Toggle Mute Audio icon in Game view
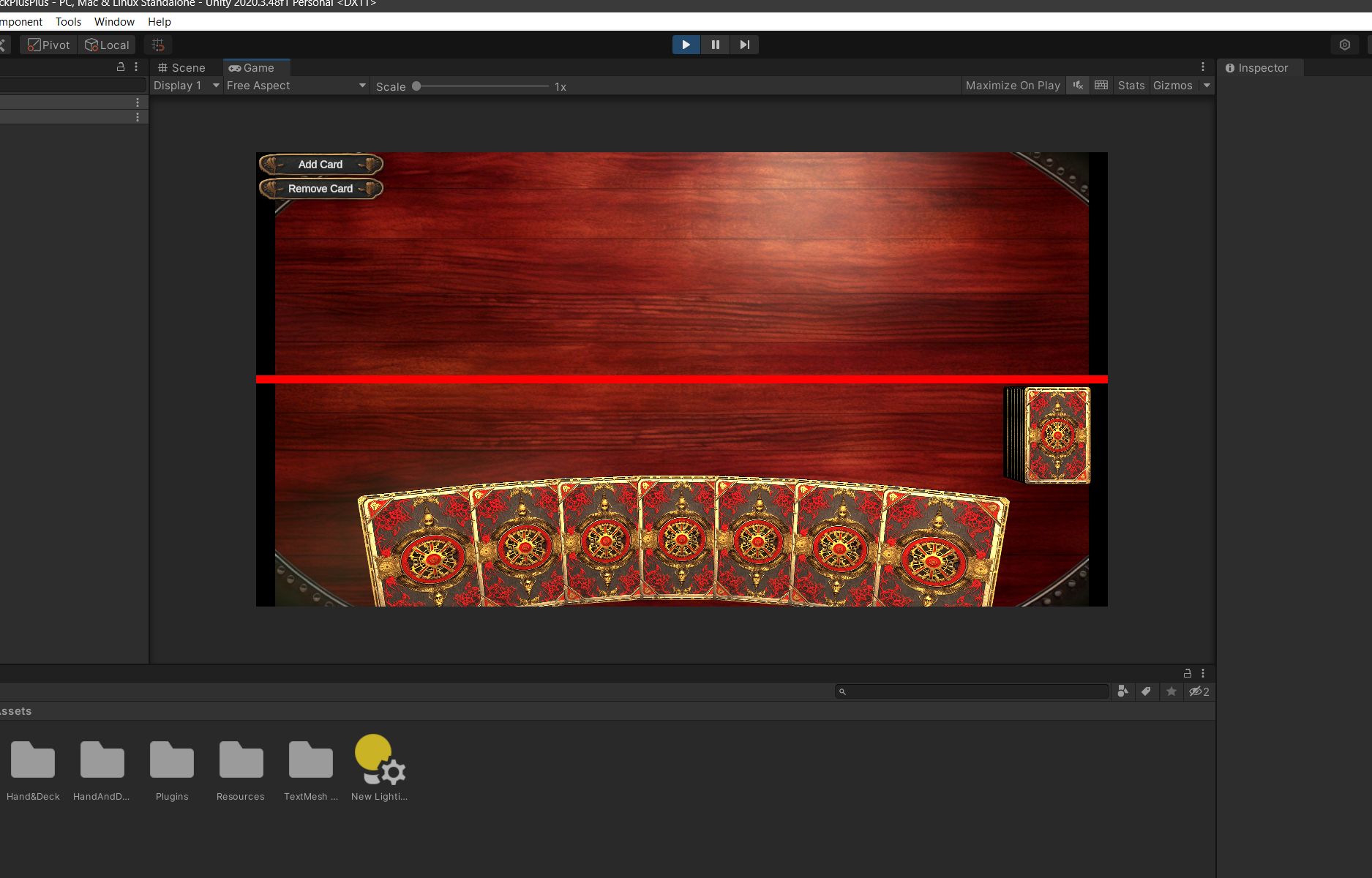The height and width of the screenshot is (878, 1372). pos(1078,86)
